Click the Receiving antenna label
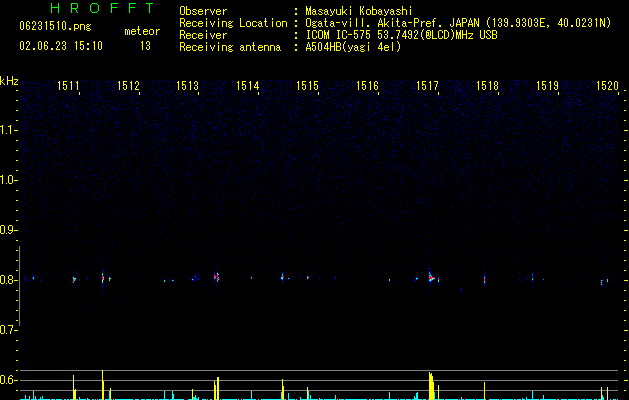629x400 pixels. 230,47
